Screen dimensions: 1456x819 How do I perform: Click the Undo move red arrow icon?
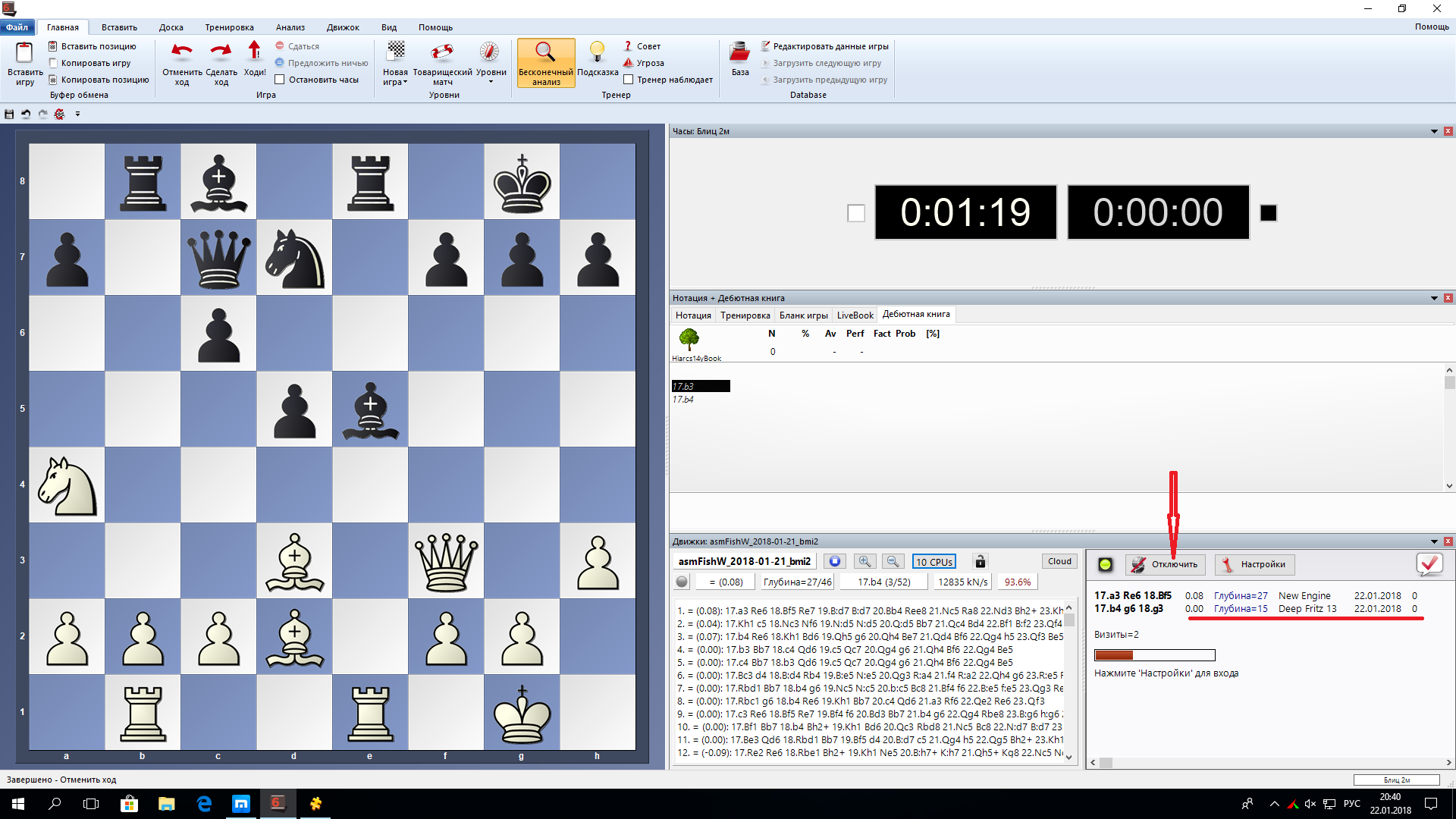(x=181, y=52)
